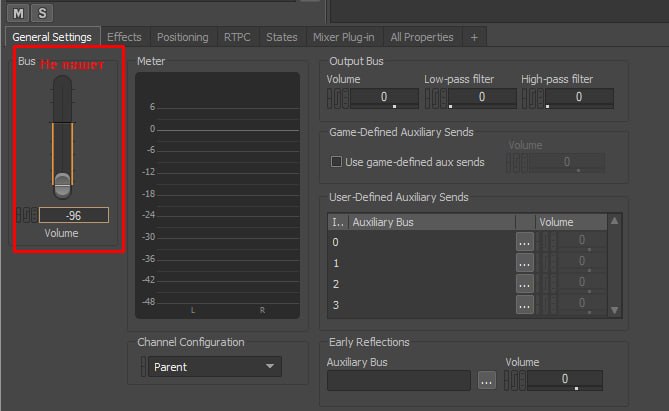
Task: Switch to the Effects tab
Action: pyautogui.click(x=124, y=37)
